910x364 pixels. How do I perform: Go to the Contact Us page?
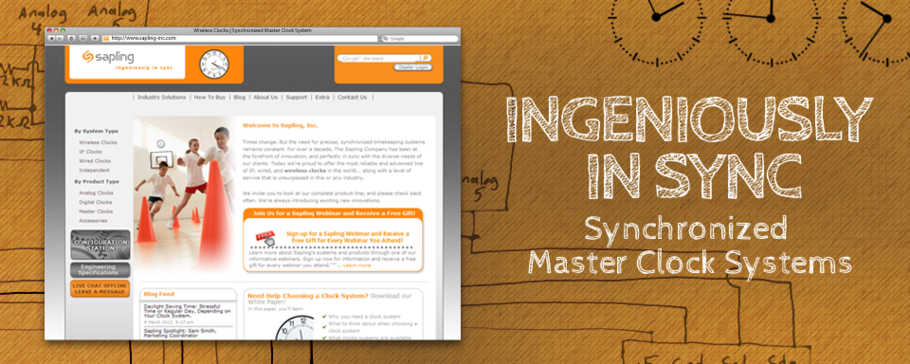352,98
